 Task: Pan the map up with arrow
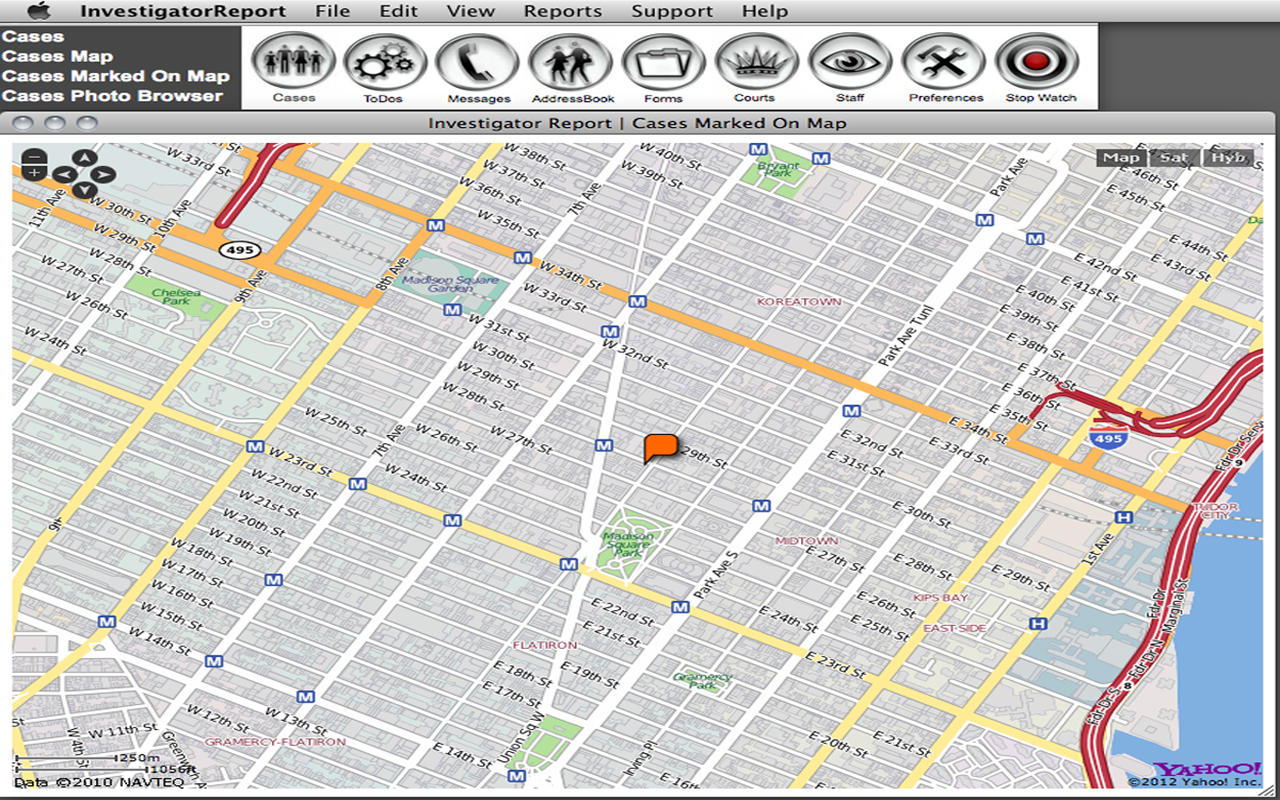[x=85, y=158]
